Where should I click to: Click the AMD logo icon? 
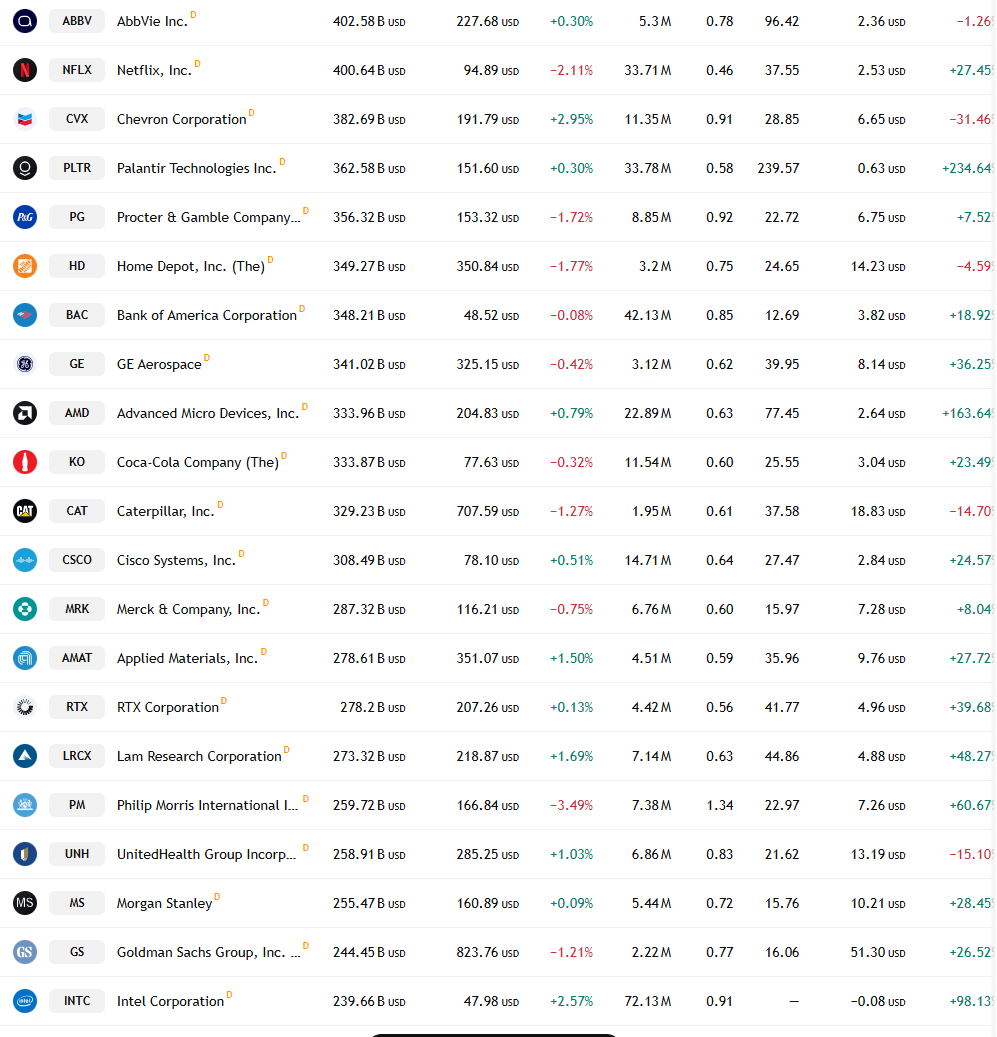point(25,413)
